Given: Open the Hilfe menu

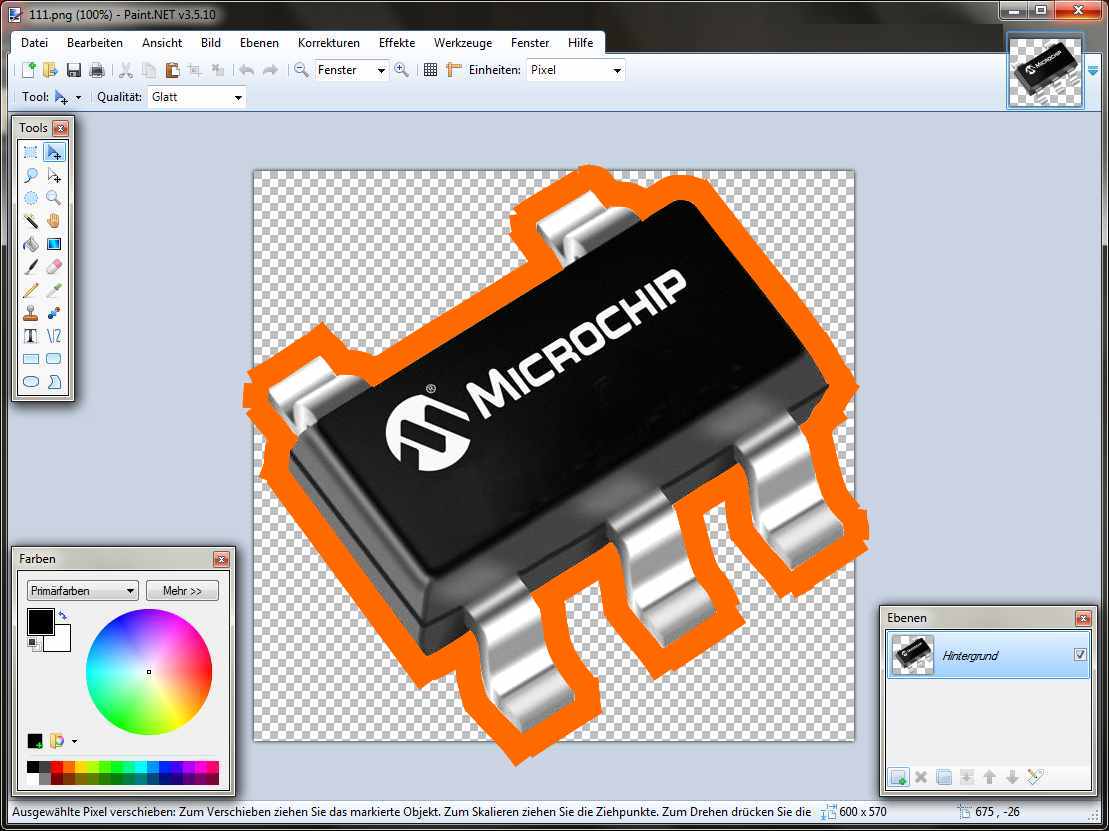Looking at the screenshot, I should [580, 42].
